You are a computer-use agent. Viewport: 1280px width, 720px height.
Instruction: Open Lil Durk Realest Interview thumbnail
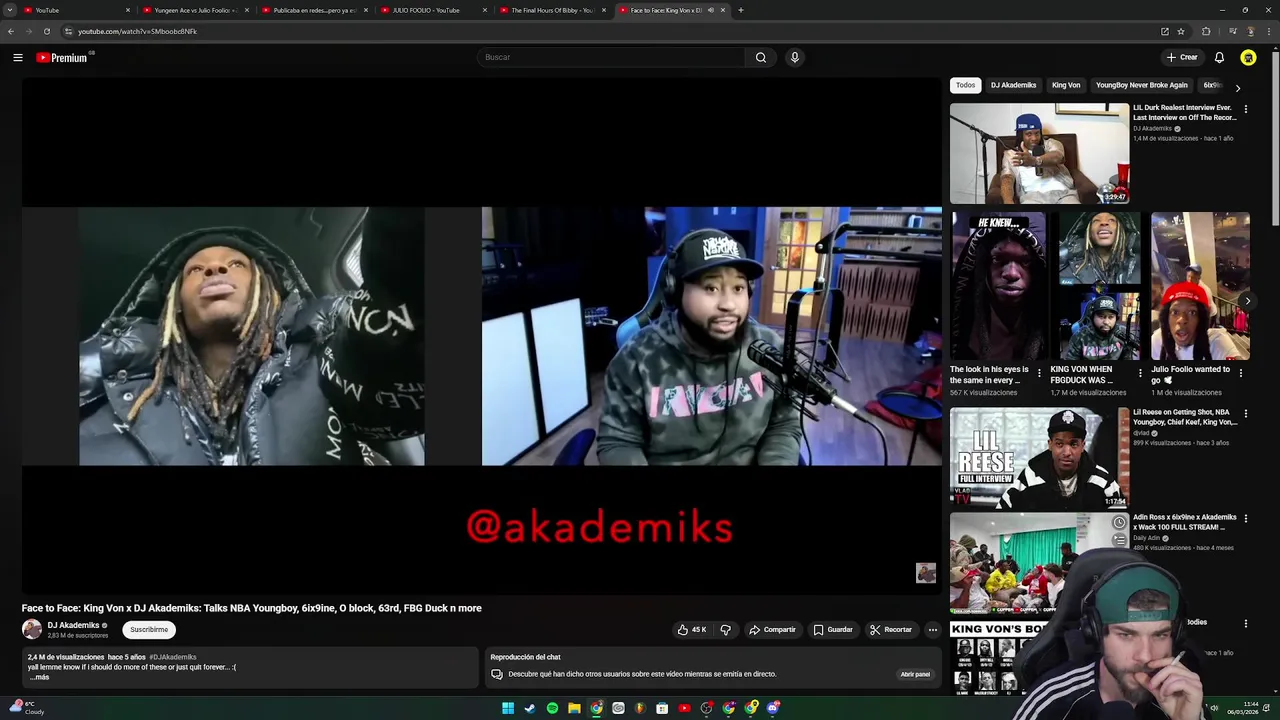(x=1039, y=153)
